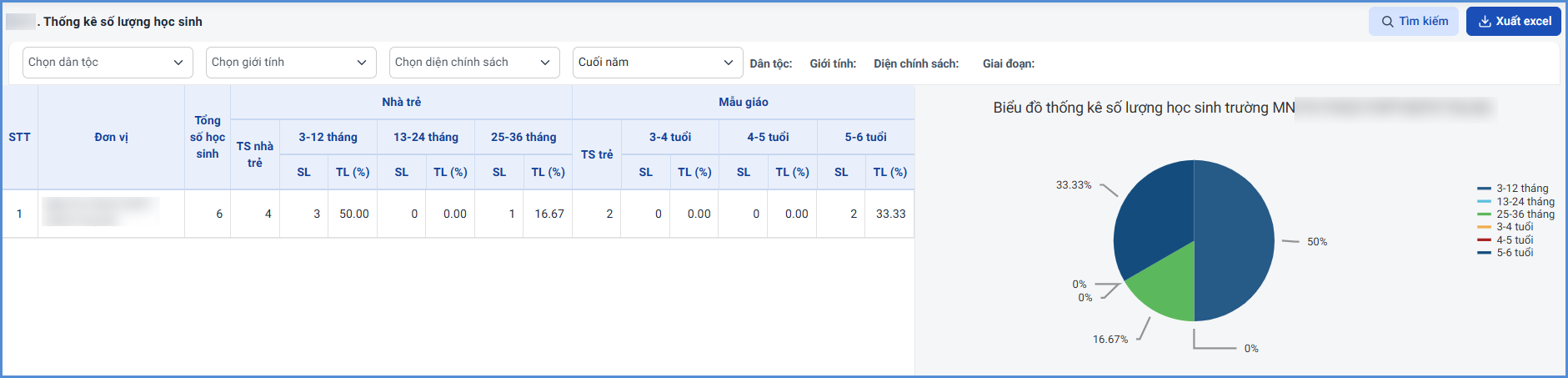
Task: Open the Chọn giới tính dropdown
Action: (291, 63)
